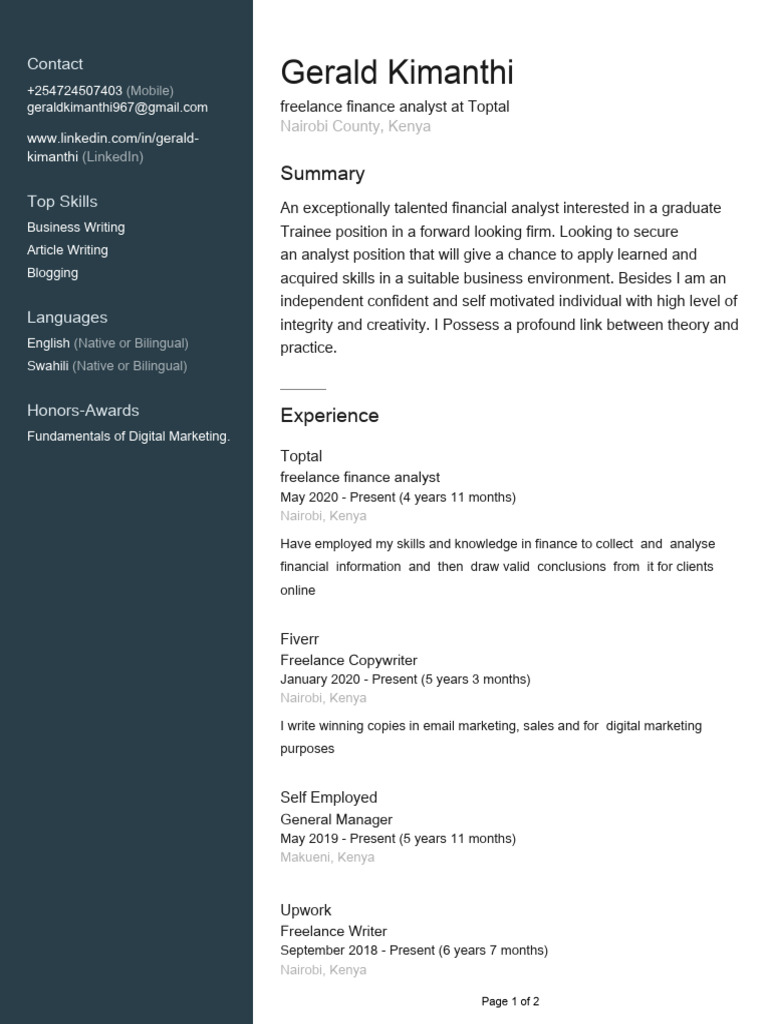Click the Blogging skill item
Image resolution: width=768 pixels, height=1024 pixels.
[x=52, y=273]
